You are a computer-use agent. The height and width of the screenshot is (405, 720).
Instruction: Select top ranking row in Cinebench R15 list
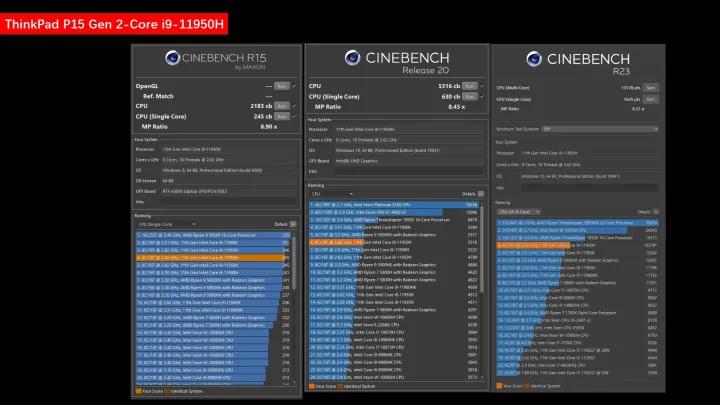214,235
